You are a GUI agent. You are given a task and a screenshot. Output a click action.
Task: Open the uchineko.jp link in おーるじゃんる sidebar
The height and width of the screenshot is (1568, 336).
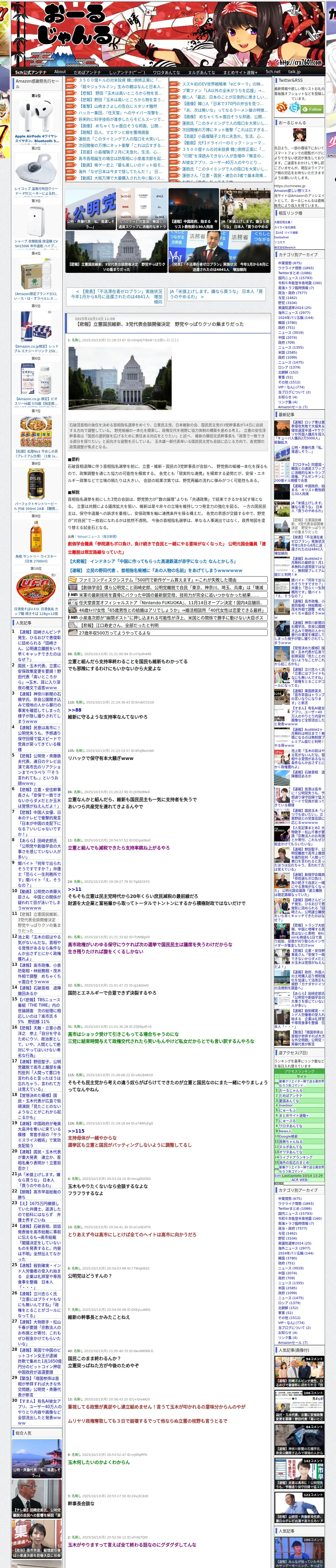pos(290,186)
